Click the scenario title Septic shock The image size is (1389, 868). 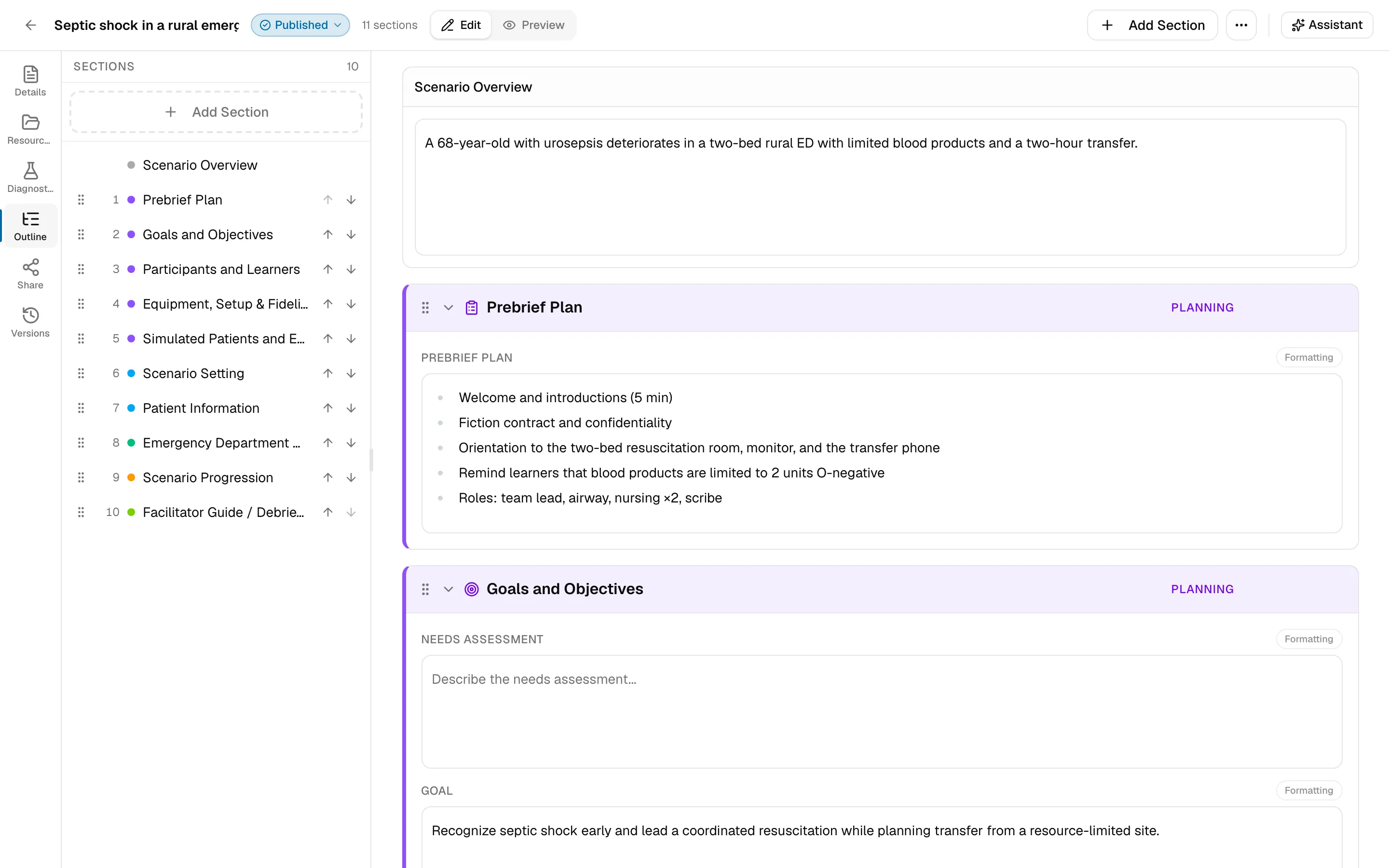tap(146, 25)
